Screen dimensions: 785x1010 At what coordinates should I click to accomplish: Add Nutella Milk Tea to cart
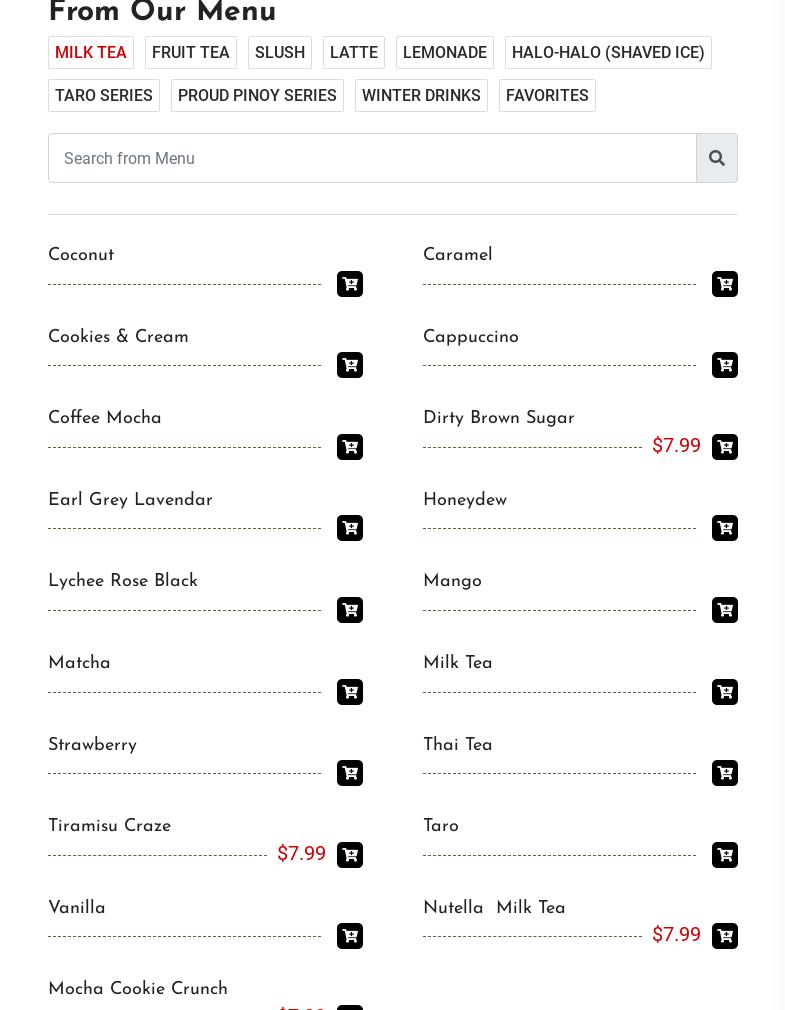click(725, 936)
